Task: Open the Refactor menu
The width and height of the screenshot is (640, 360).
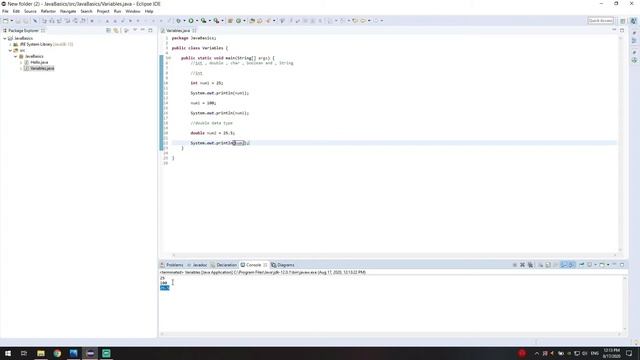Action: (48, 11)
